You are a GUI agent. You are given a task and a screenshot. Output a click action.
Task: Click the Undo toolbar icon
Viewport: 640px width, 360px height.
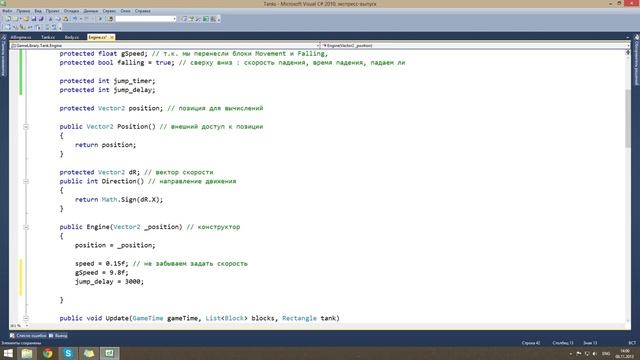click(75, 19)
